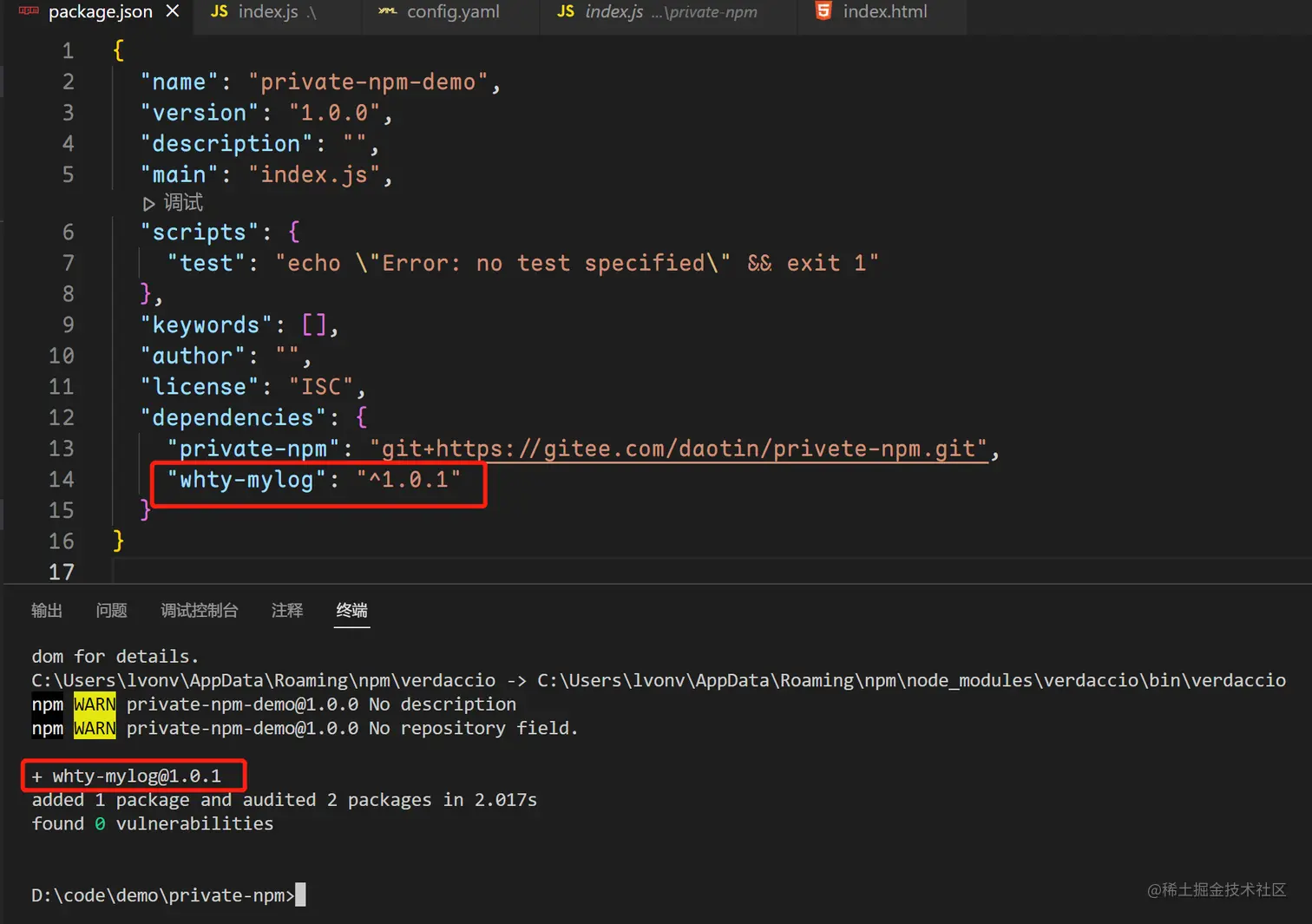Click the "version" key in package.json
Screen dimensions: 1312x924
200,113
